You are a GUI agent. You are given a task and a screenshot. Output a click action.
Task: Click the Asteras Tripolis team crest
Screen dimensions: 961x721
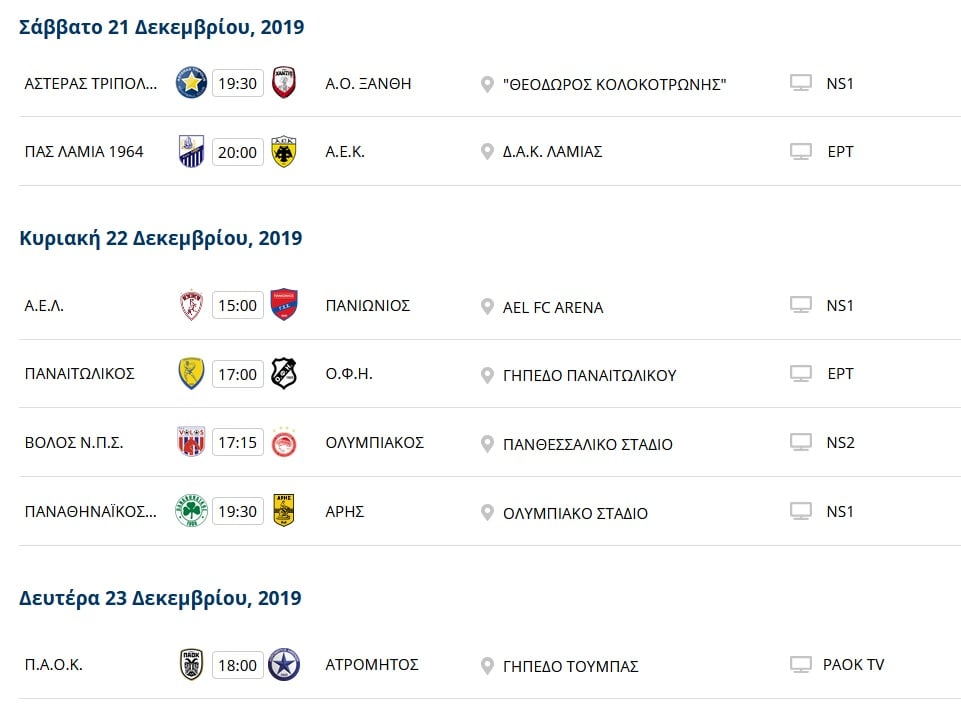[191, 83]
